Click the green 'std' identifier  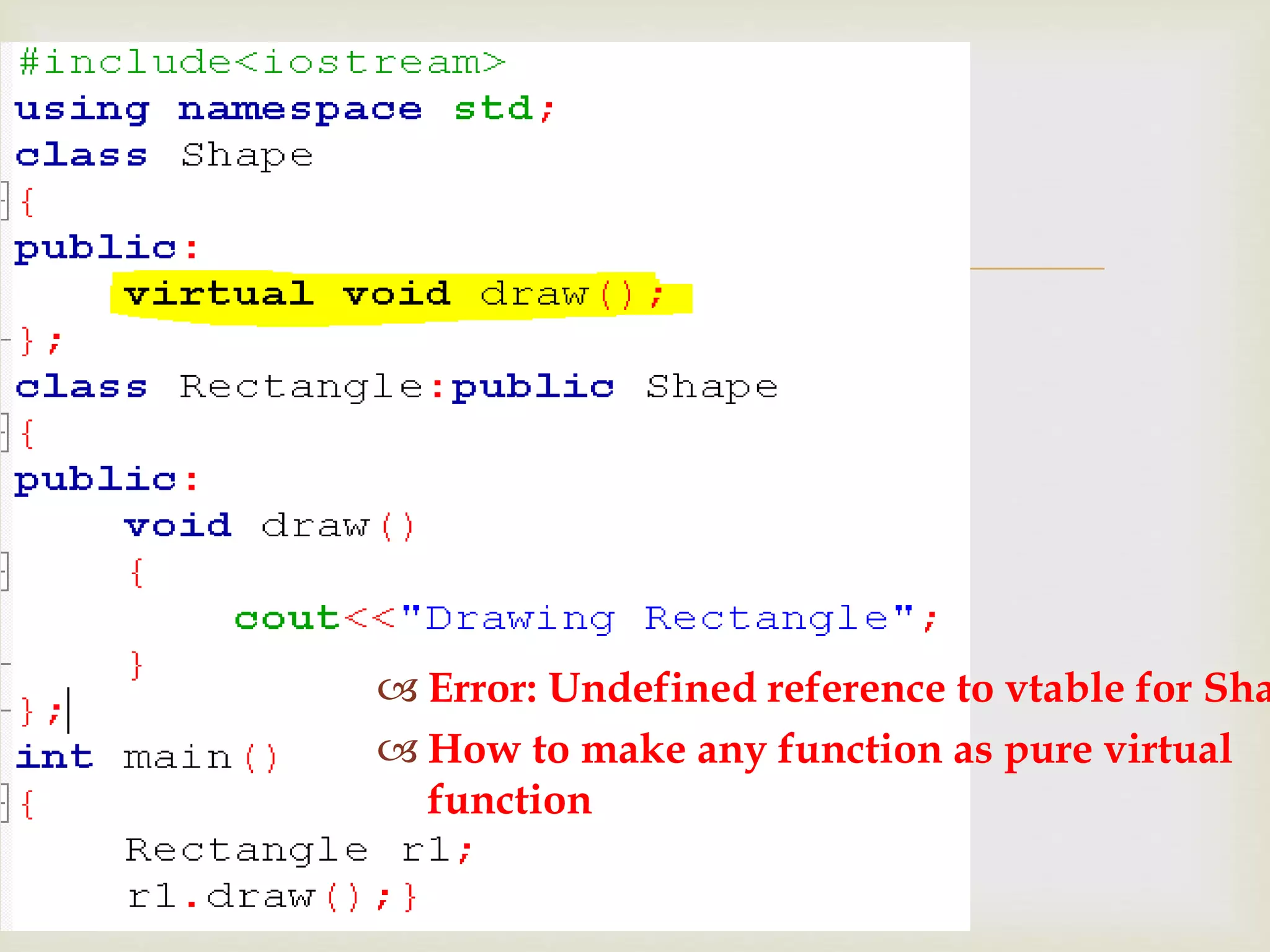(x=494, y=109)
